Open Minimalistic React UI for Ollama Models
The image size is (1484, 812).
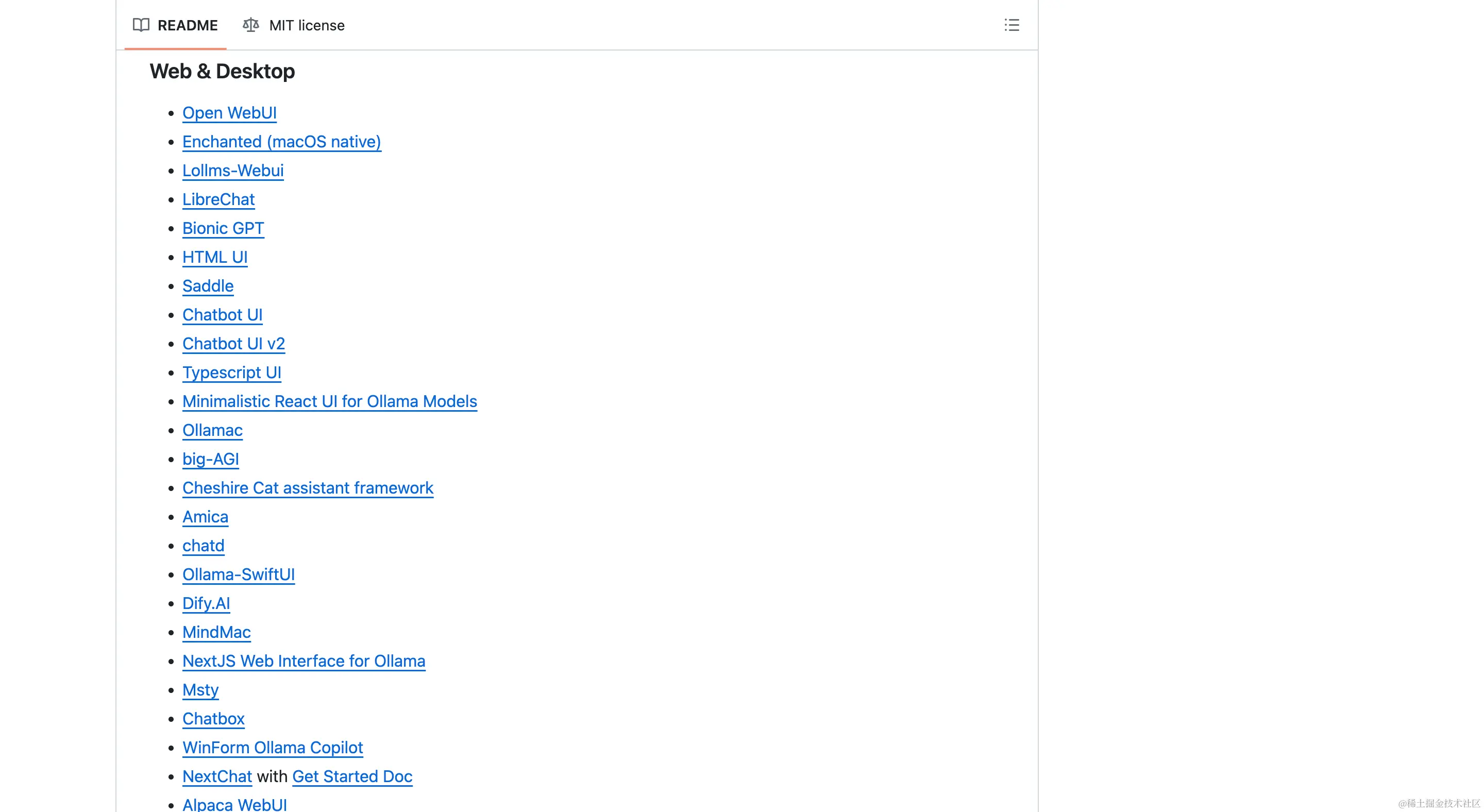pyautogui.click(x=330, y=401)
